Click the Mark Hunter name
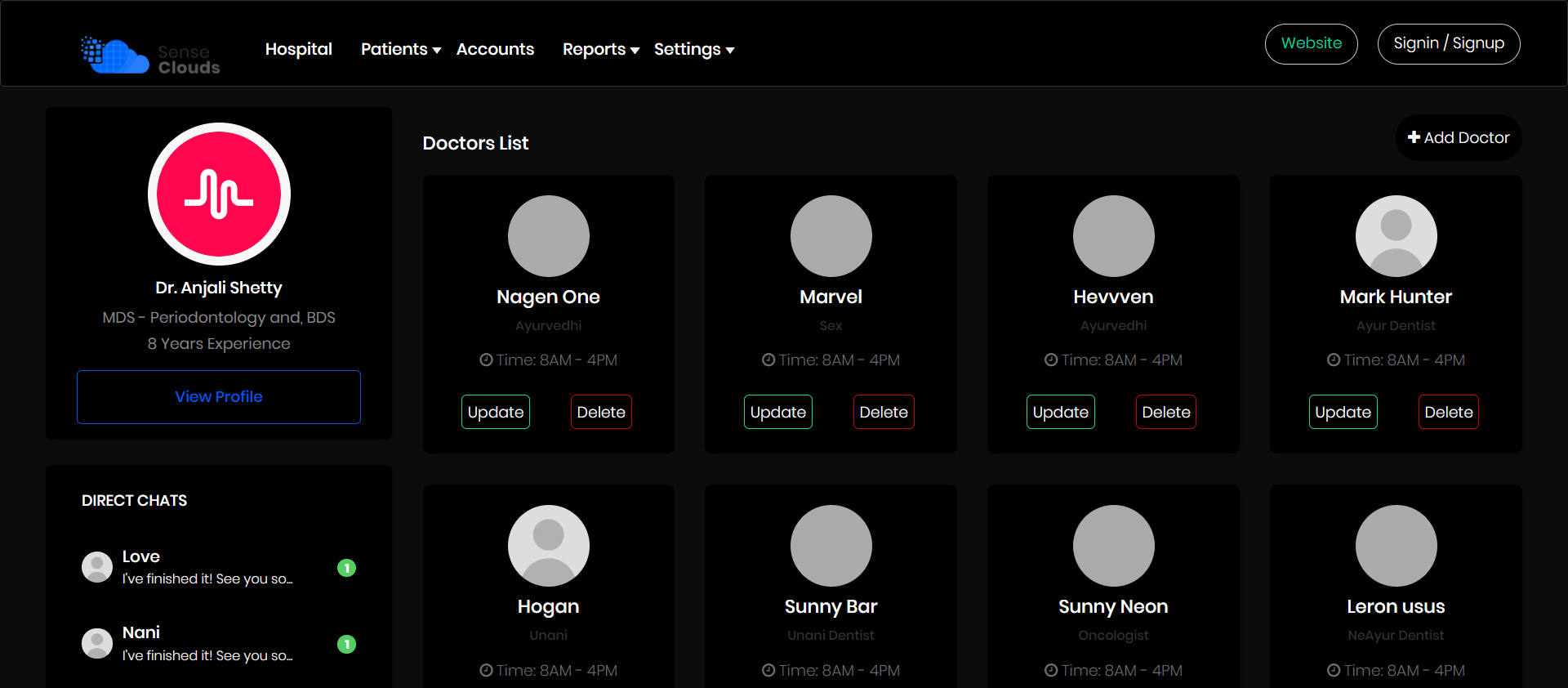1568x688 pixels. (1396, 297)
